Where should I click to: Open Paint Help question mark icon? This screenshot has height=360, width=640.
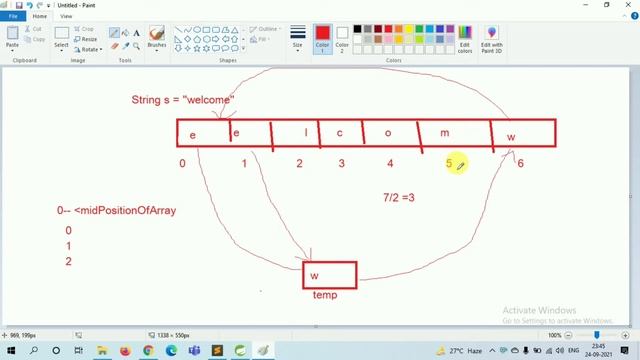click(x=635, y=16)
